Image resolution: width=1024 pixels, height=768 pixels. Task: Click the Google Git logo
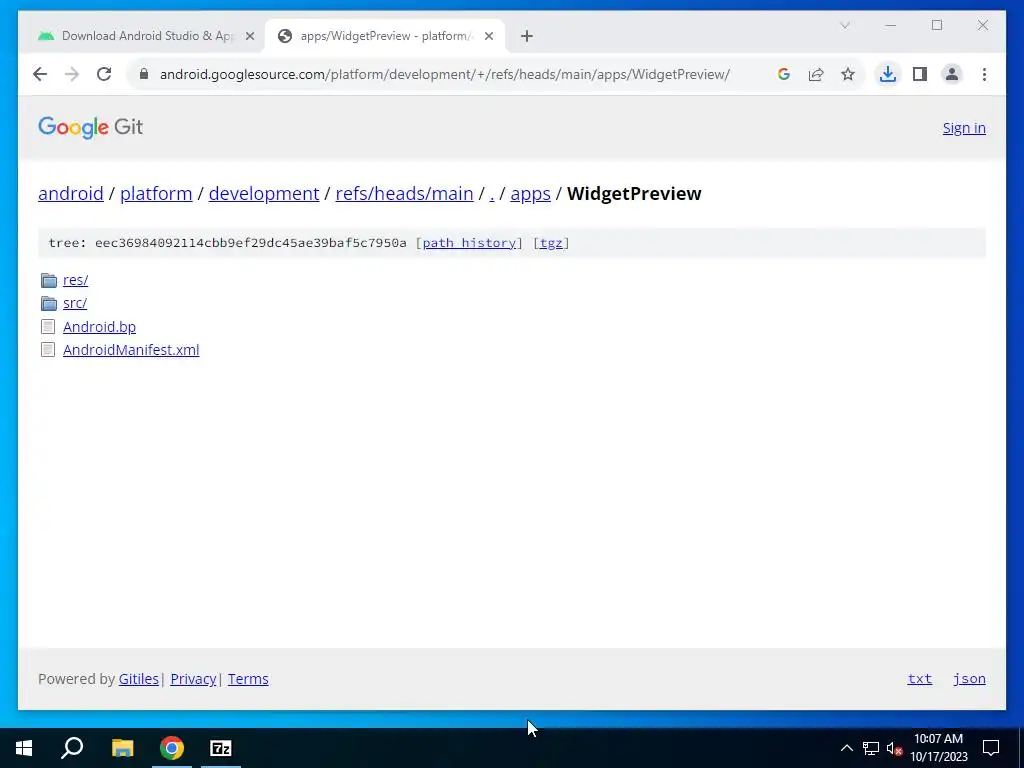[90, 127]
